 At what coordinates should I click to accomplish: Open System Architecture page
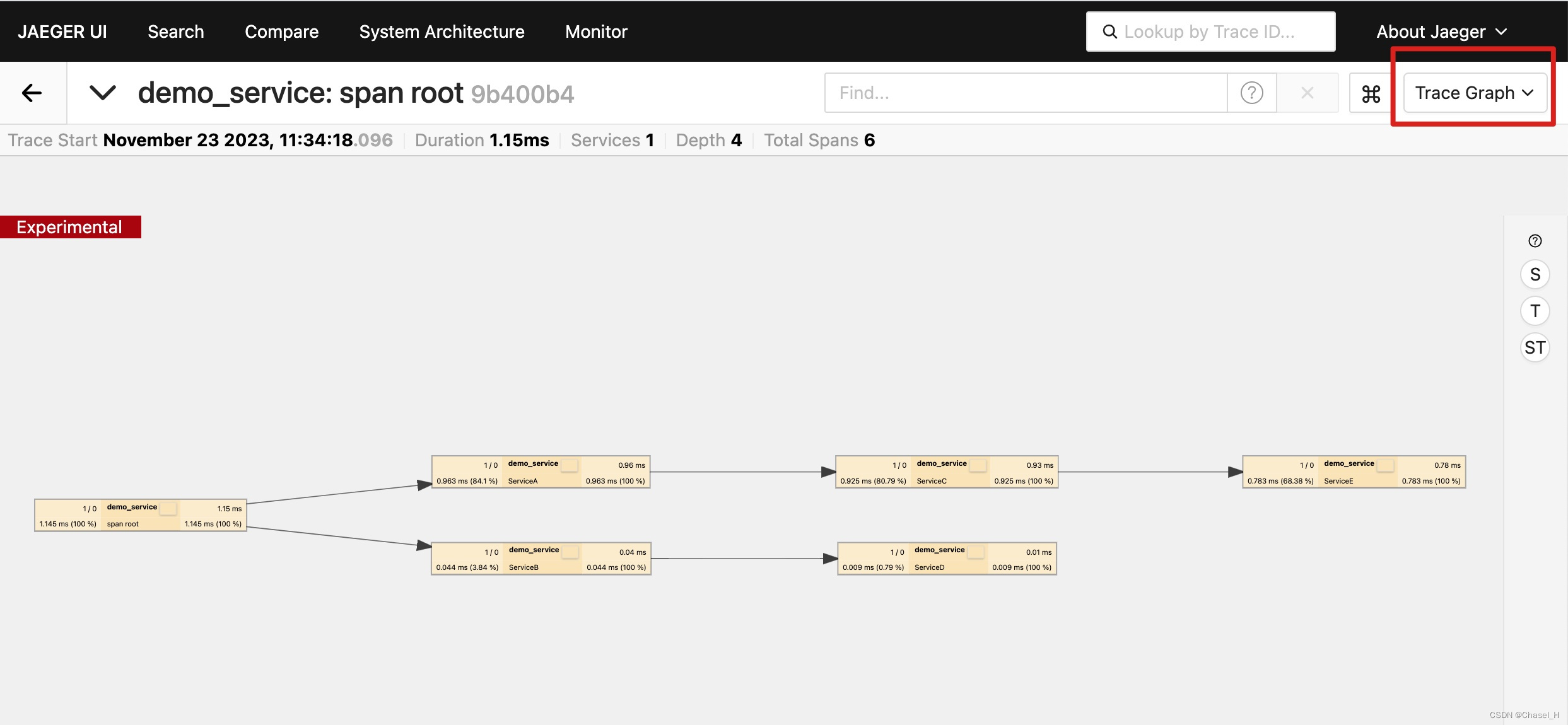[x=442, y=32]
